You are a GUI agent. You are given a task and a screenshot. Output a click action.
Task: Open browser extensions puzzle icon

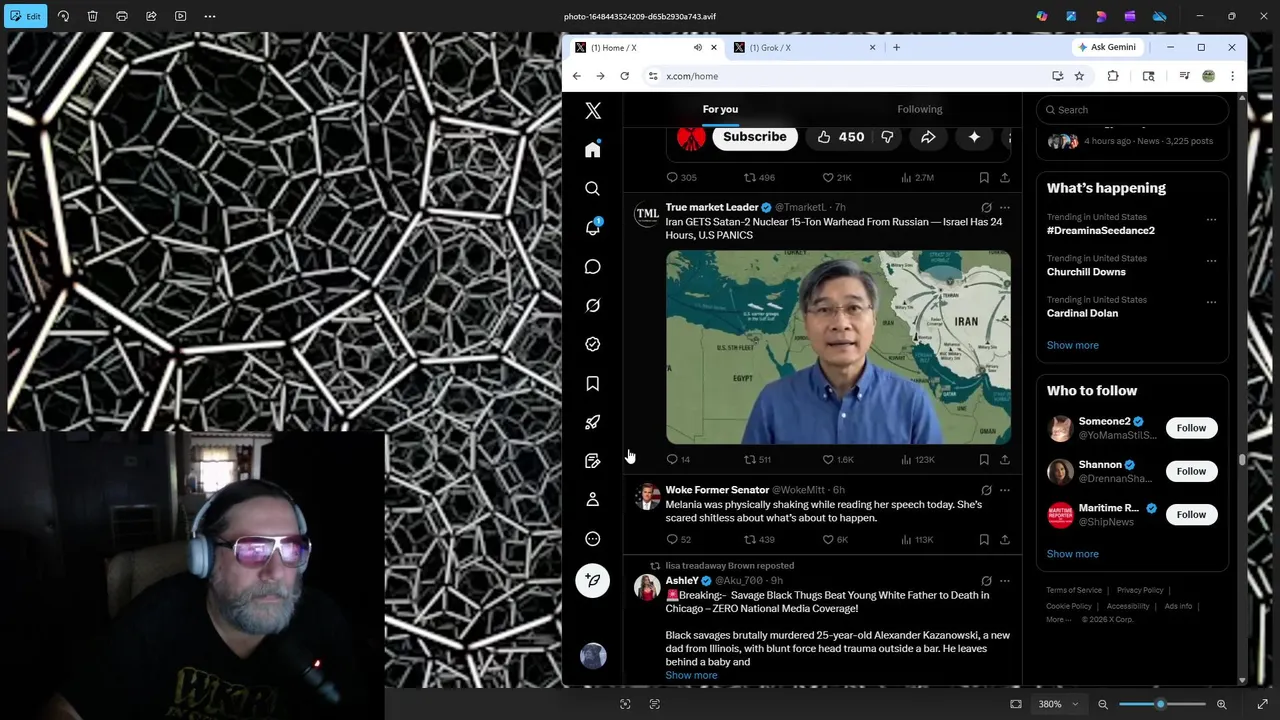tap(1112, 76)
